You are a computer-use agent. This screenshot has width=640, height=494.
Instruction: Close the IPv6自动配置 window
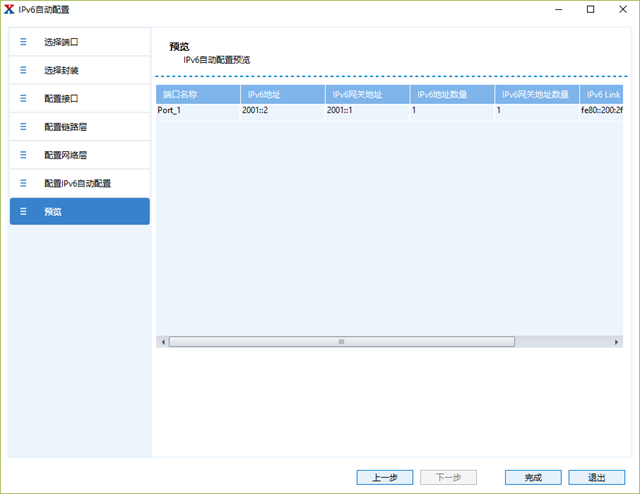click(x=623, y=9)
